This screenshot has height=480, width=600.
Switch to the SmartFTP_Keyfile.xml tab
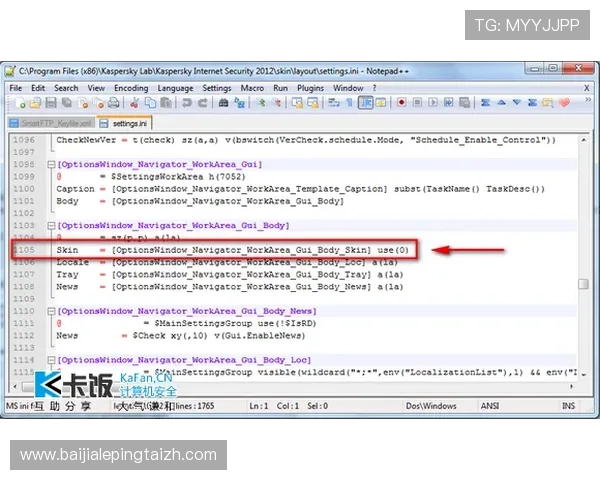(x=50, y=123)
